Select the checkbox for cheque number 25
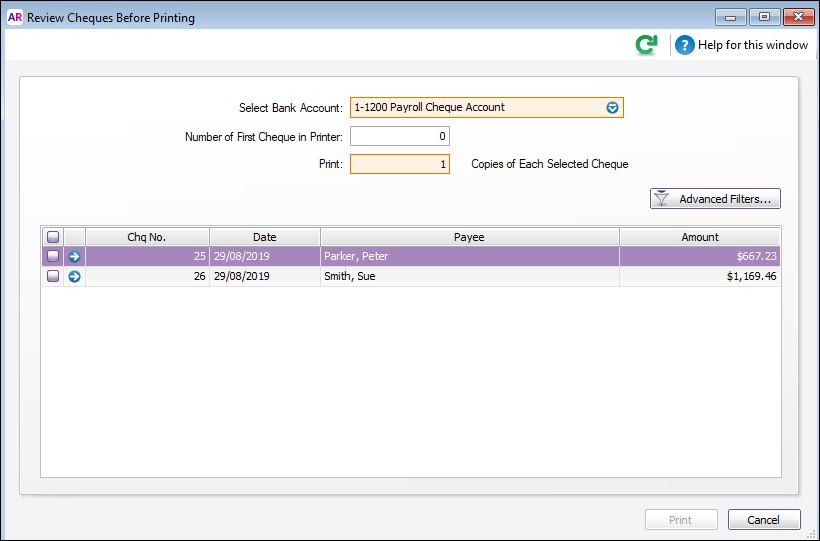 pyautogui.click(x=53, y=257)
